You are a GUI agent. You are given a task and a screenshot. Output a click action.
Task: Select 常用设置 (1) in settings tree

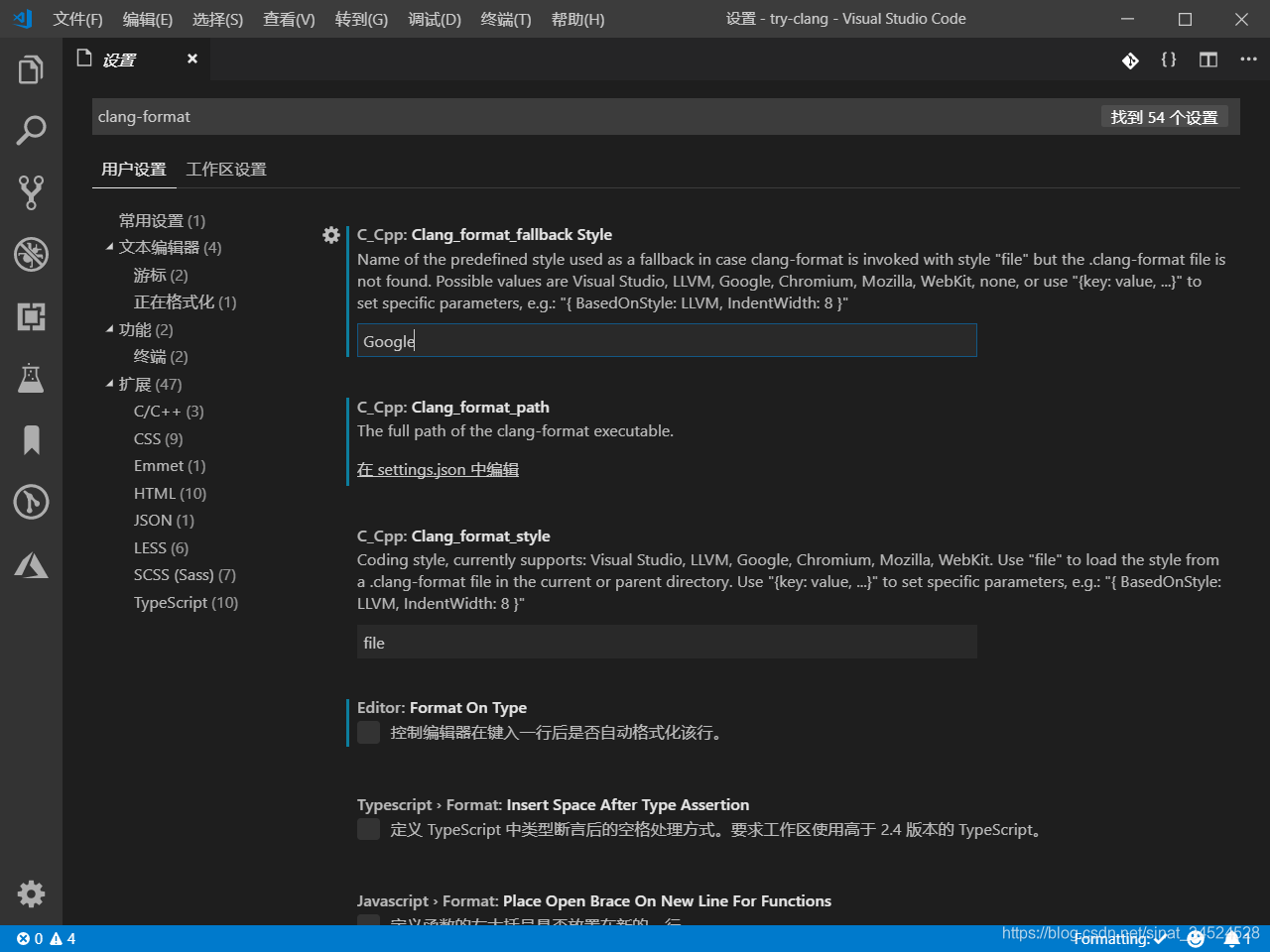click(x=162, y=220)
